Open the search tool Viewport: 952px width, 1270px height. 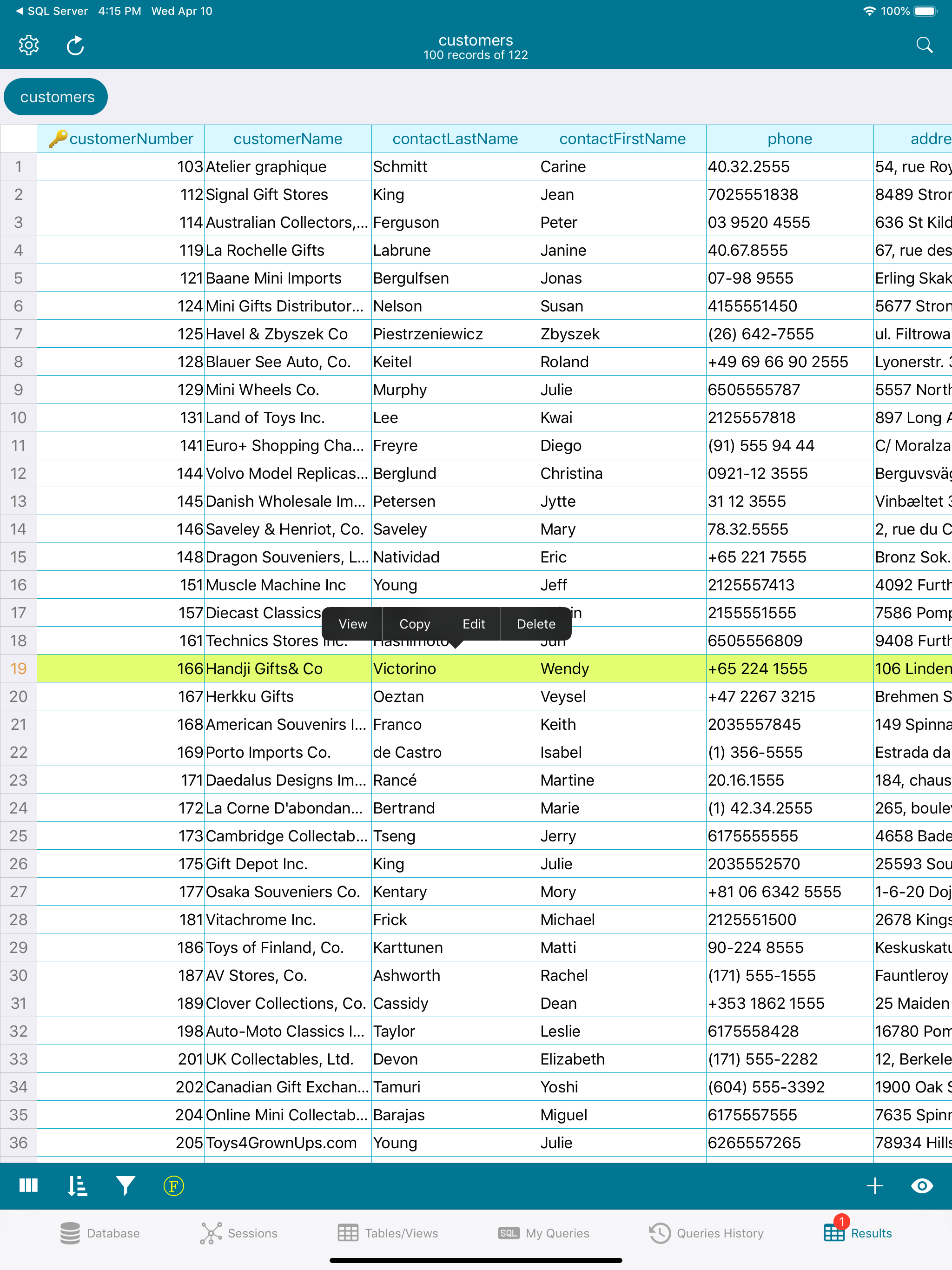click(x=925, y=45)
